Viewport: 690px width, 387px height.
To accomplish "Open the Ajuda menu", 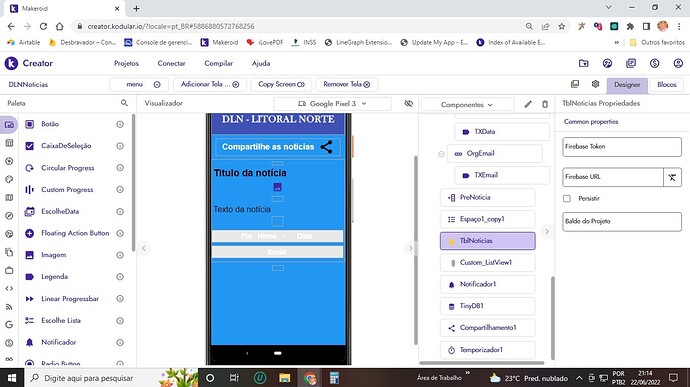I will point(261,63).
